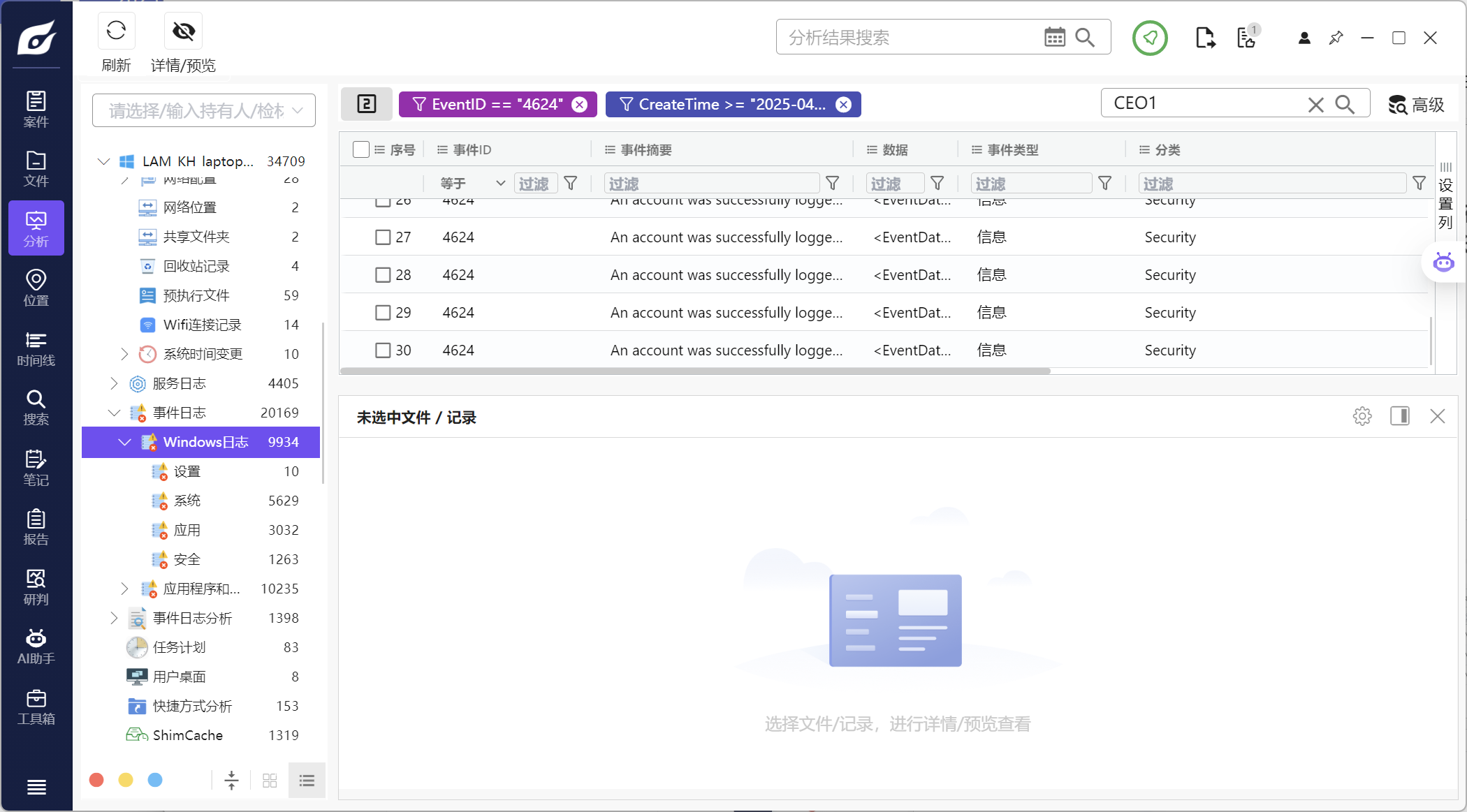Click the Refresh icon in the toolbar
This screenshot has width=1467, height=812.
coord(116,31)
